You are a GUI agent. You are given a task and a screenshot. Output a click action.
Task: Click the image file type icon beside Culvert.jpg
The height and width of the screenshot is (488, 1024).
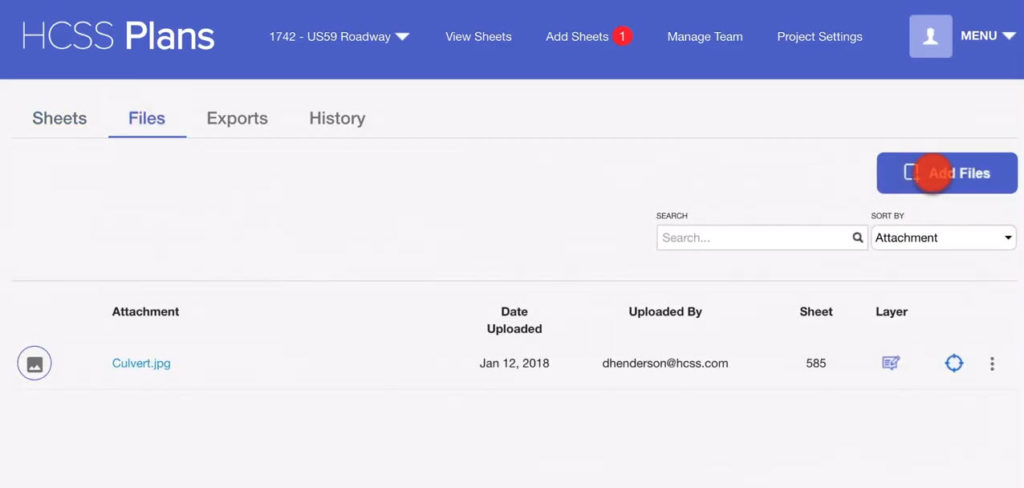34,363
